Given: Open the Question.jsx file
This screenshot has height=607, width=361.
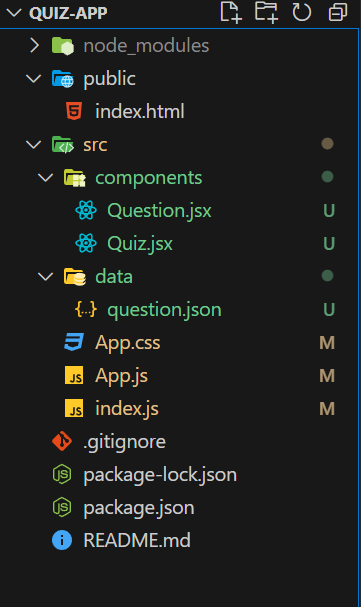Looking at the screenshot, I should 159,211.
